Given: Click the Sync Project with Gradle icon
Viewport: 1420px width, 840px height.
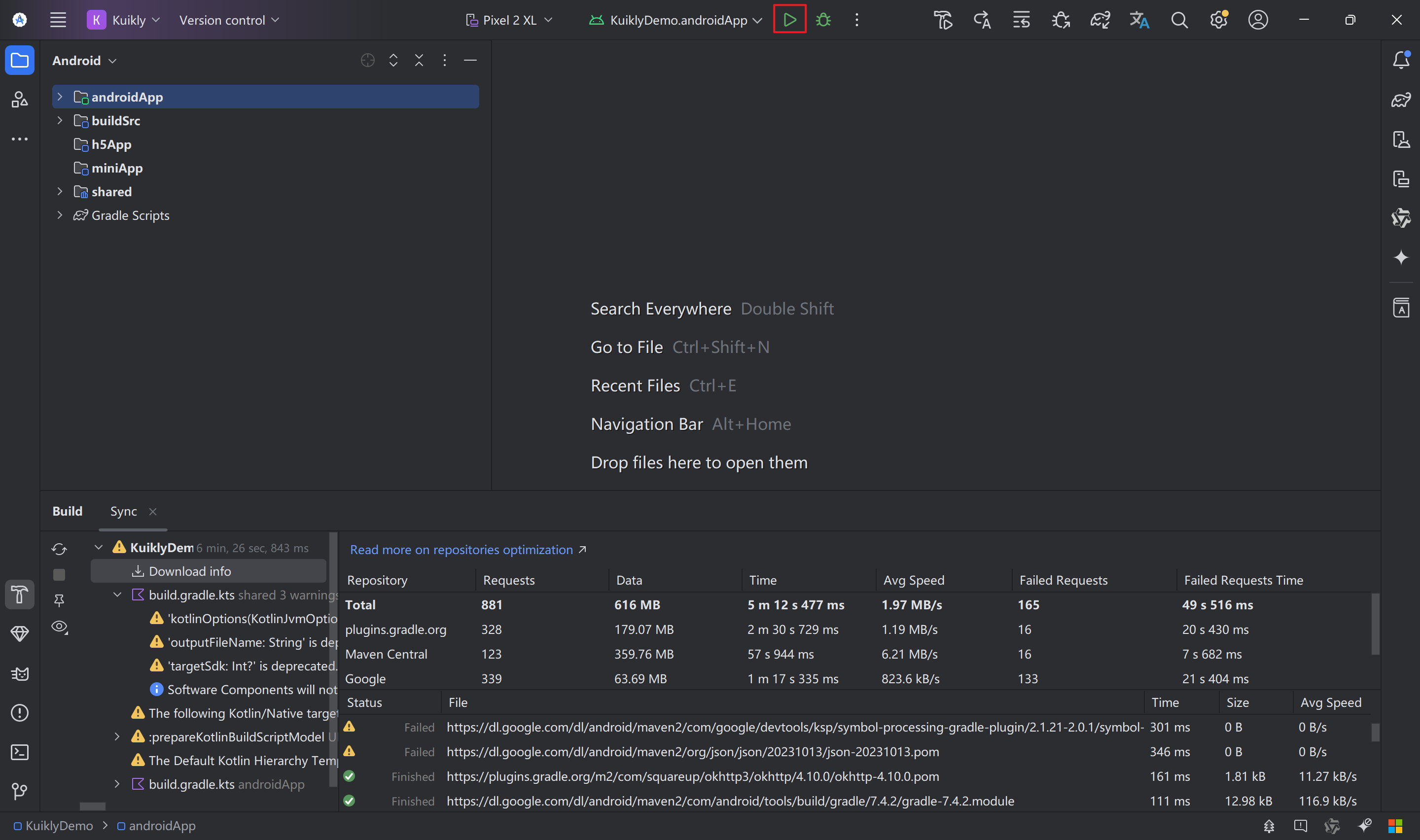Looking at the screenshot, I should (x=1100, y=20).
